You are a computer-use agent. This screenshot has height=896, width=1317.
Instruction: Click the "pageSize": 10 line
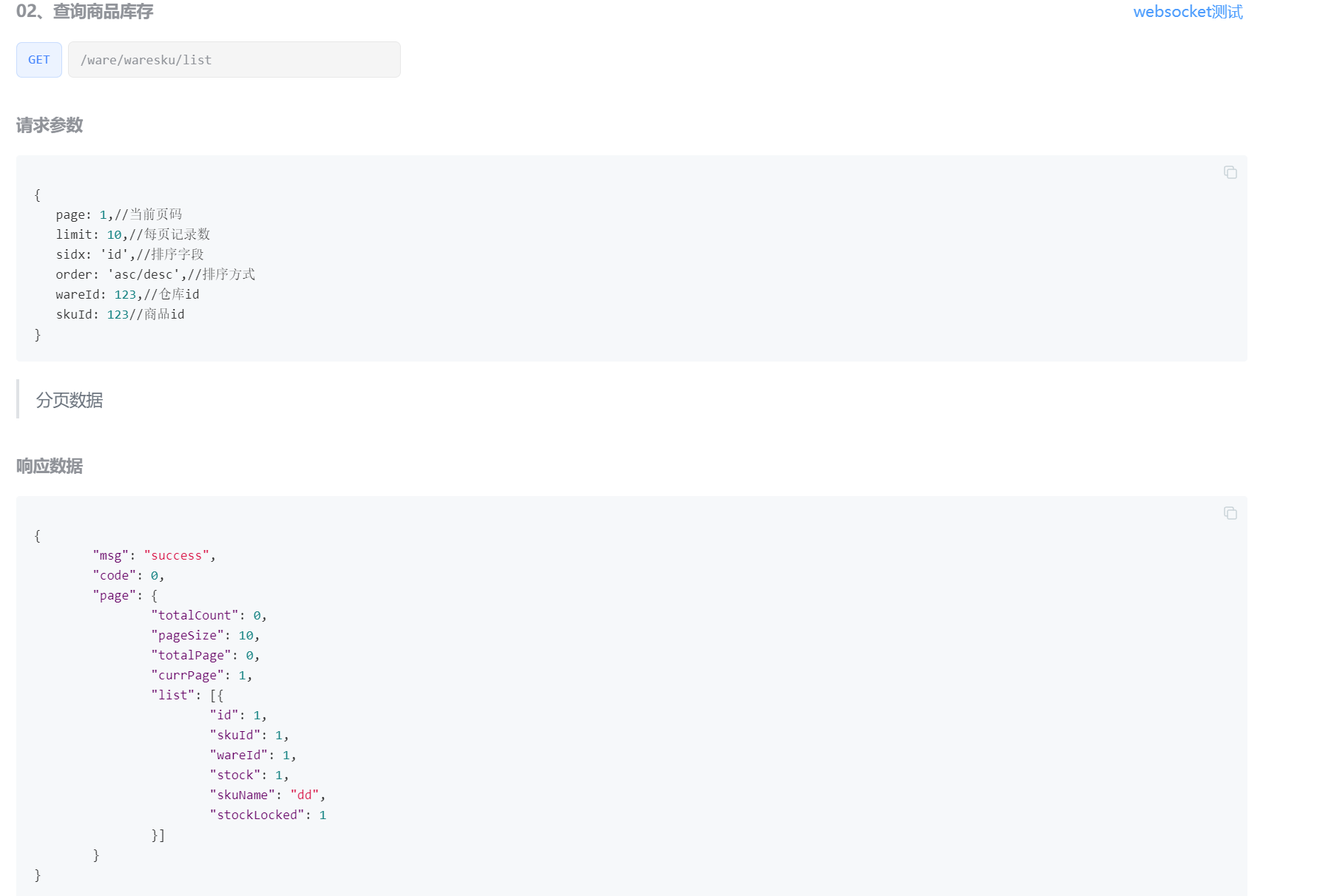pos(206,635)
